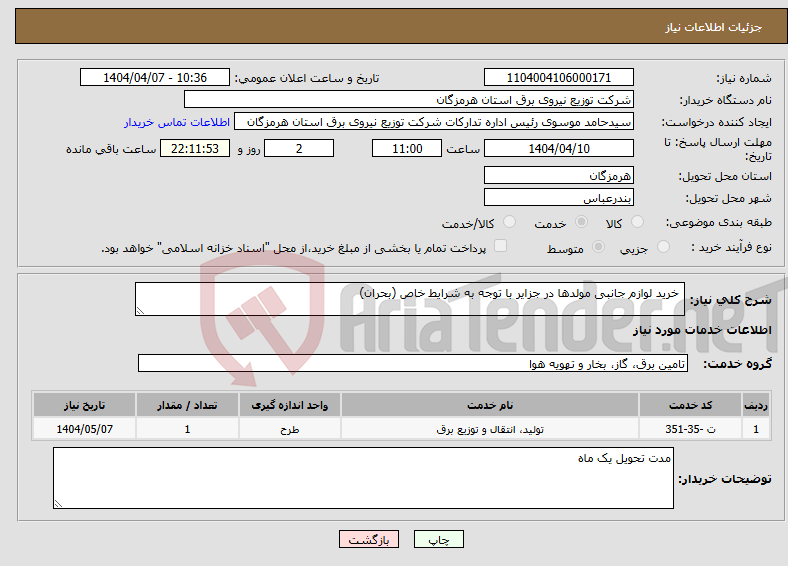Click the گروه خدمت service group field
Viewport: 788px width, 566px height.
pos(413,363)
